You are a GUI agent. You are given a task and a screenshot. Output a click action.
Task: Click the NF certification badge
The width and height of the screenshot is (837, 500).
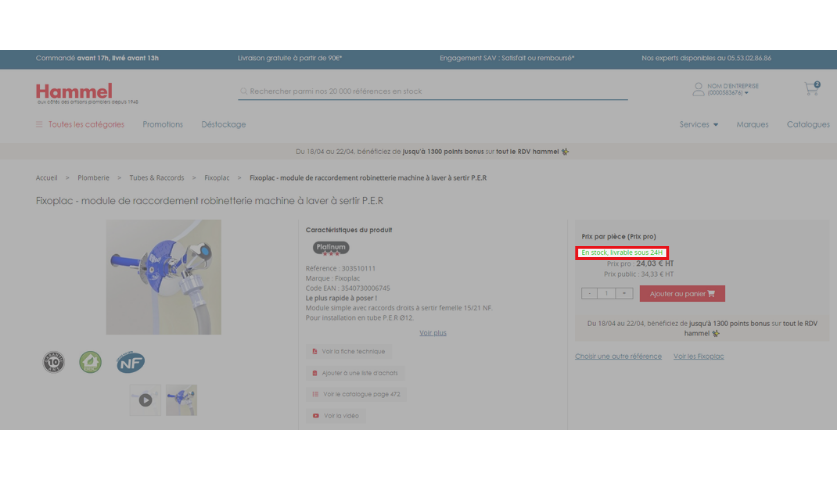point(130,362)
